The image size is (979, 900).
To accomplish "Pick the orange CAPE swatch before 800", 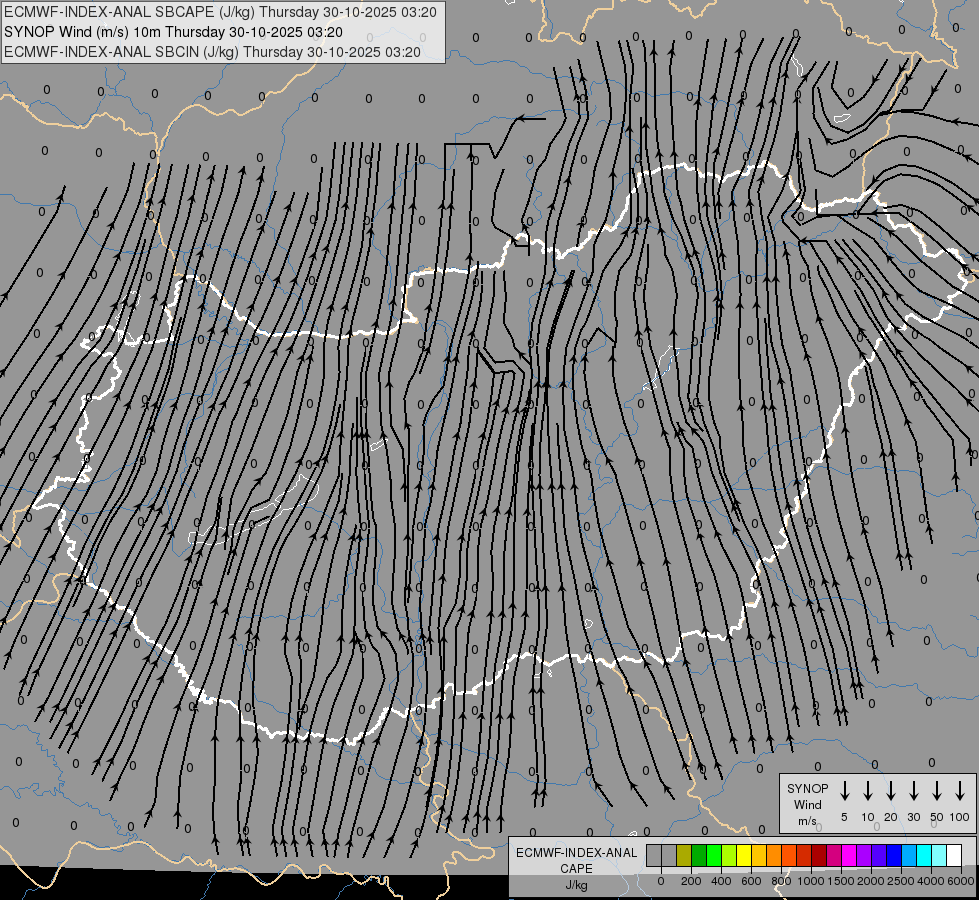I will coord(774,855).
